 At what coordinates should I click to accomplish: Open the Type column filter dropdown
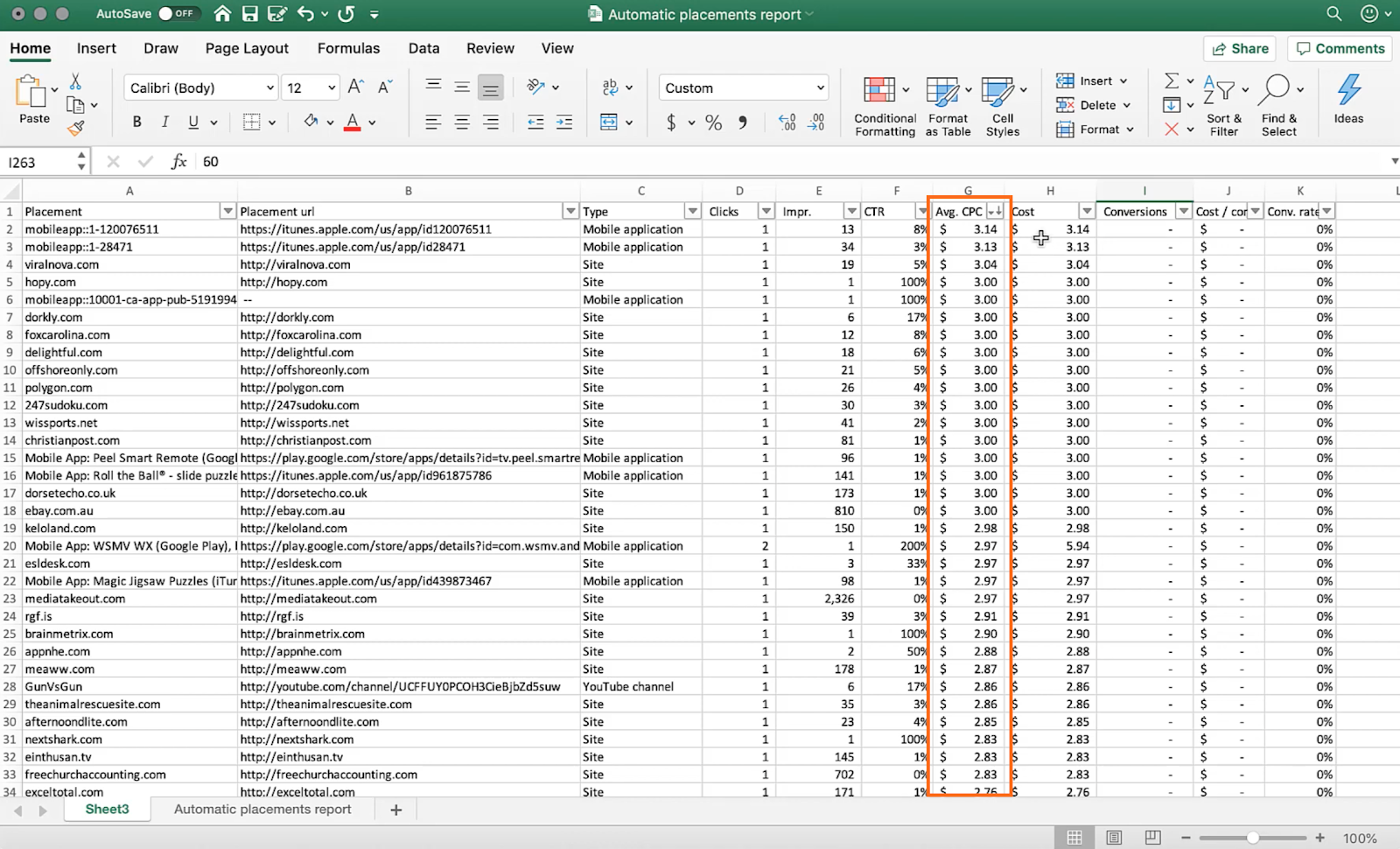coord(693,211)
